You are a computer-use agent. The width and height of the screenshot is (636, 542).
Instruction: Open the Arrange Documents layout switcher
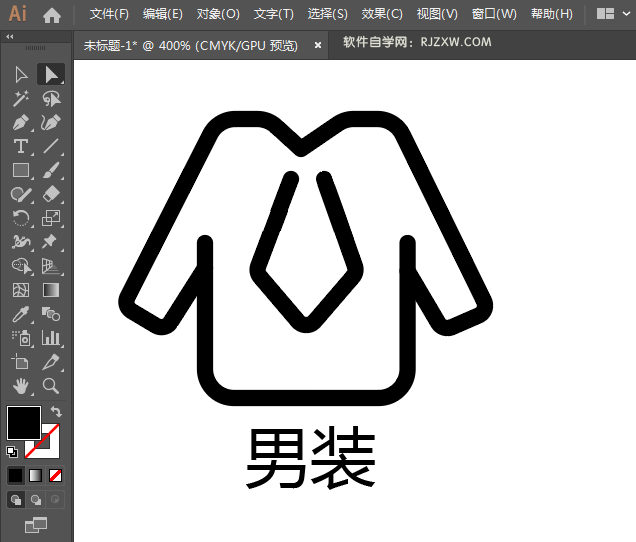605,14
